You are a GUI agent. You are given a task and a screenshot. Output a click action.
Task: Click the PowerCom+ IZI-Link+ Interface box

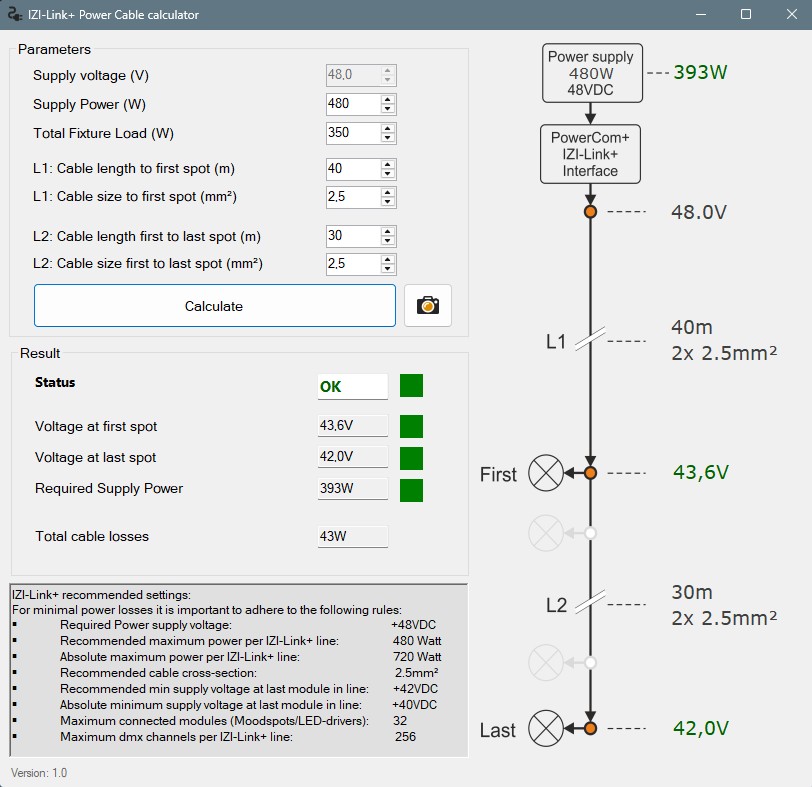pos(590,155)
